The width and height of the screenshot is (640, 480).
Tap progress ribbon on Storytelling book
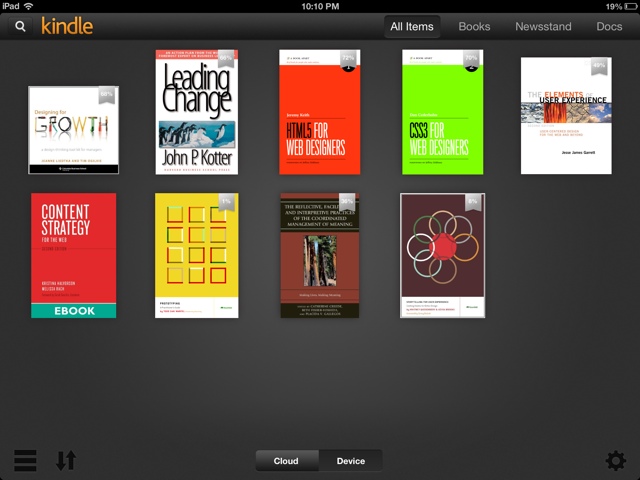click(x=473, y=202)
